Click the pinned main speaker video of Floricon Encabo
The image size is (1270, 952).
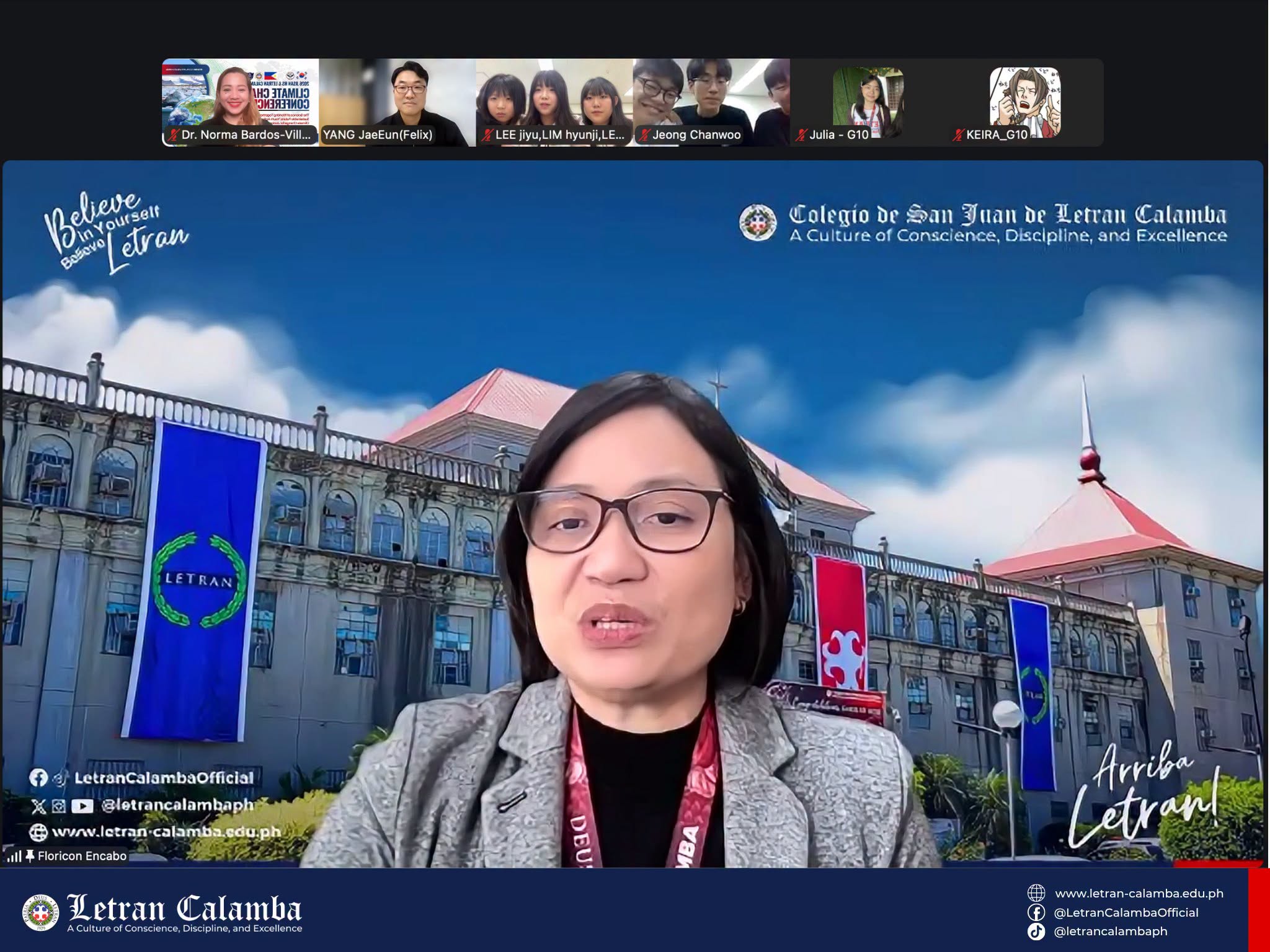pyautogui.click(x=633, y=514)
